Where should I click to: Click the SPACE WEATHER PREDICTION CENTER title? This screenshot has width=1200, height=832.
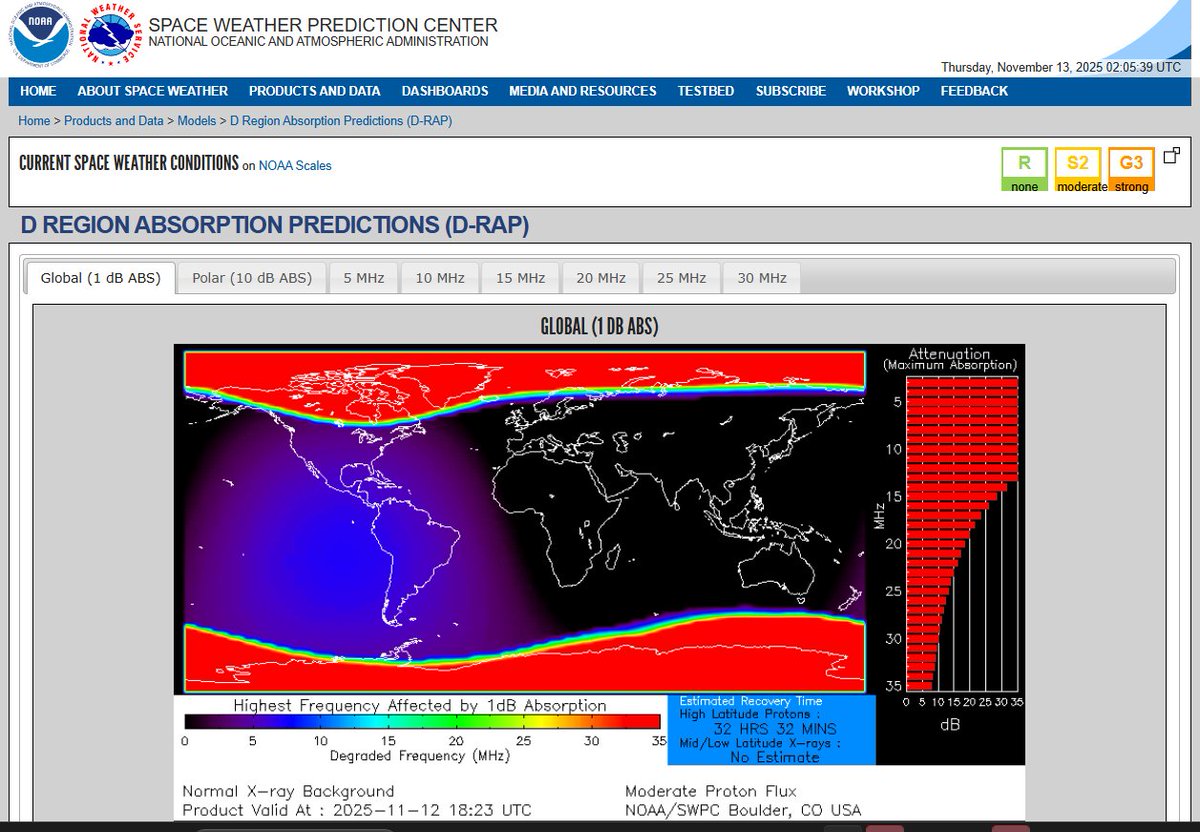pos(323,25)
